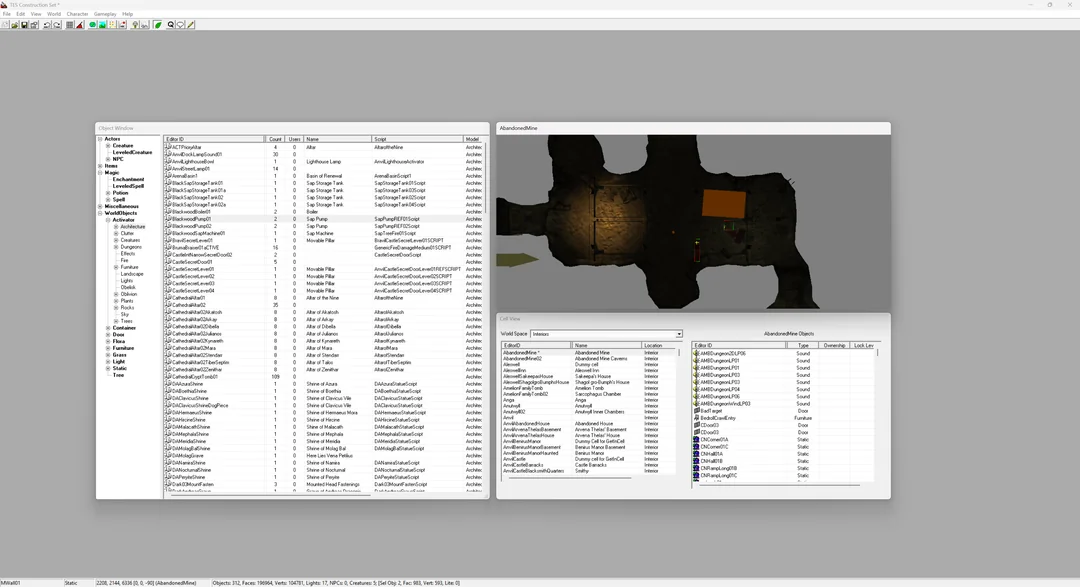Click the magnifier search icon in toolbar
1080x587 pixels.
(171, 25)
